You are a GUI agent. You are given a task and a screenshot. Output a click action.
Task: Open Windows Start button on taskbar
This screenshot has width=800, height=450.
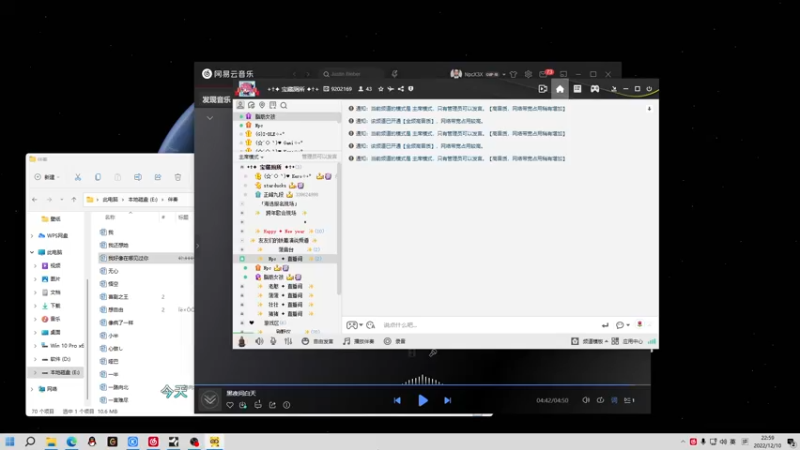tap(10, 441)
